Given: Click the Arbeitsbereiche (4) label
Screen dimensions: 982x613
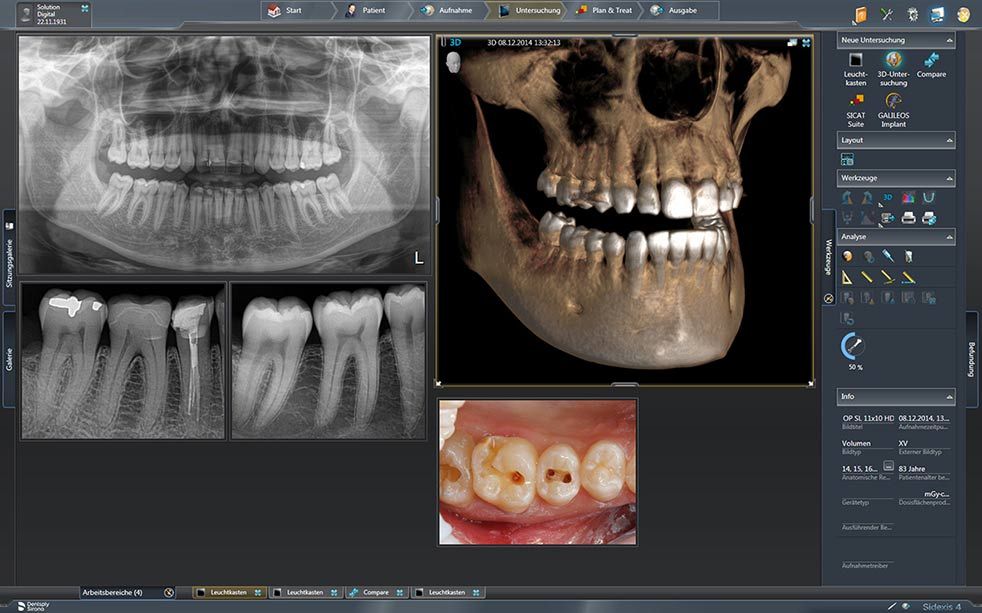Looking at the screenshot, I should tap(113, 592).
